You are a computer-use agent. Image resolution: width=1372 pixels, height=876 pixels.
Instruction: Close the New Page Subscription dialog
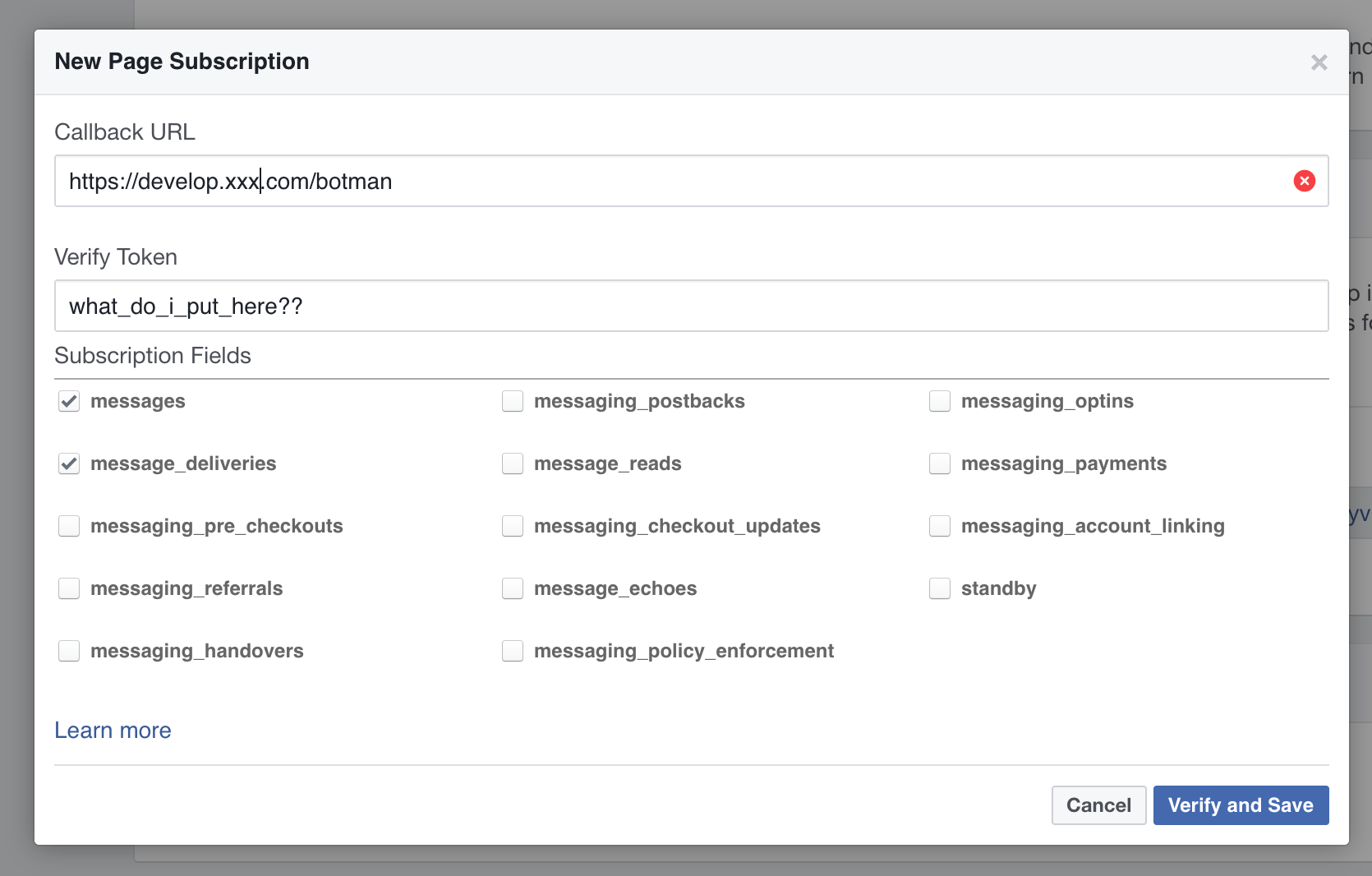coord(1319,62)
